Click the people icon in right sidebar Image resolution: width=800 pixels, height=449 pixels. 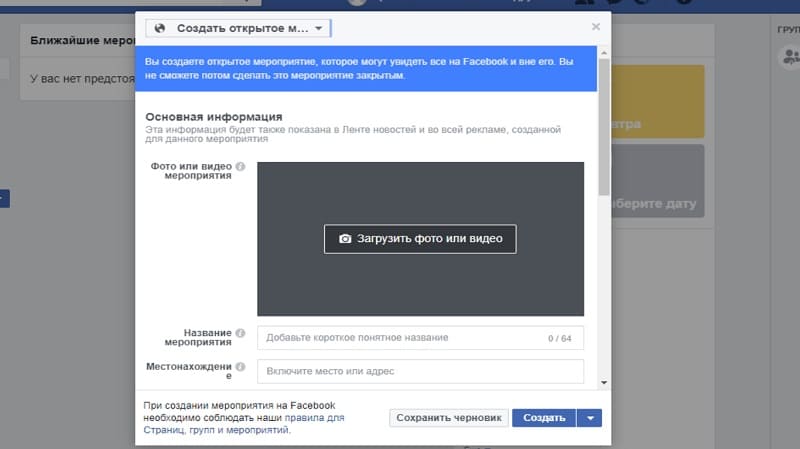[x=791, y=57]
